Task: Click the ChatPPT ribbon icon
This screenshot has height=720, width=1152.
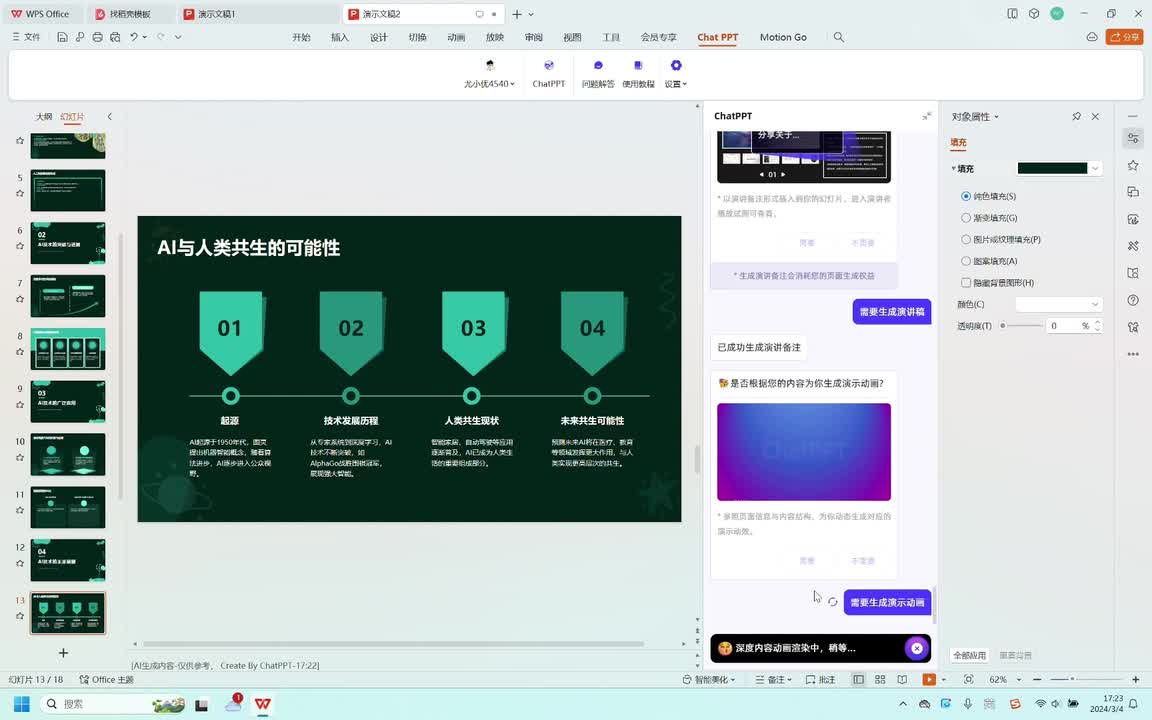Action: [x=548, y=73]
